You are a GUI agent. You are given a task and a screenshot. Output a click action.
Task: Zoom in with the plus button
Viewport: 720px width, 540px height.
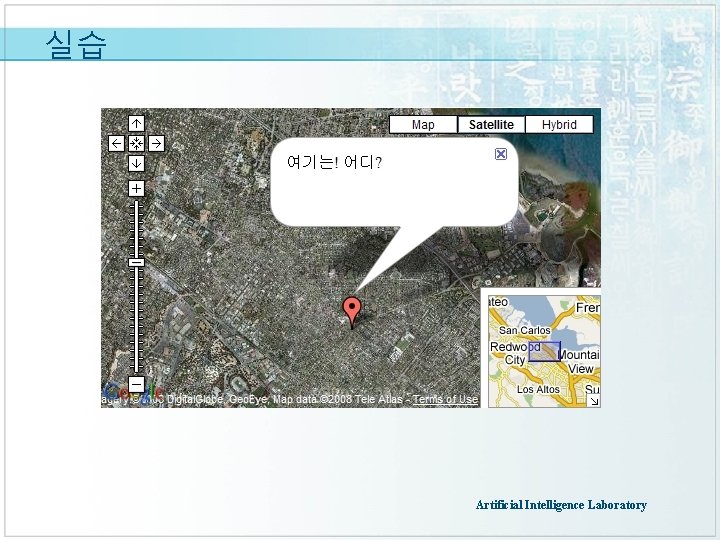(136, 188)
